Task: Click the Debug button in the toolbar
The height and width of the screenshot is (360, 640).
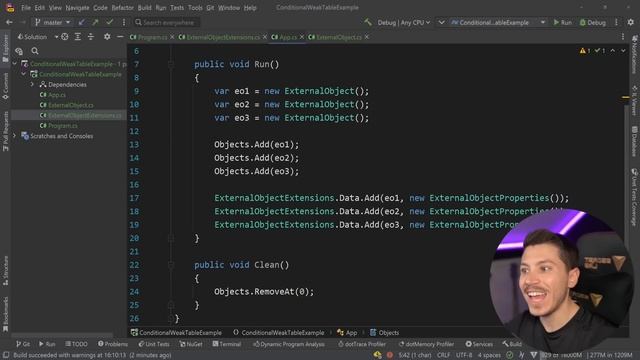Action: coord(593,22)
